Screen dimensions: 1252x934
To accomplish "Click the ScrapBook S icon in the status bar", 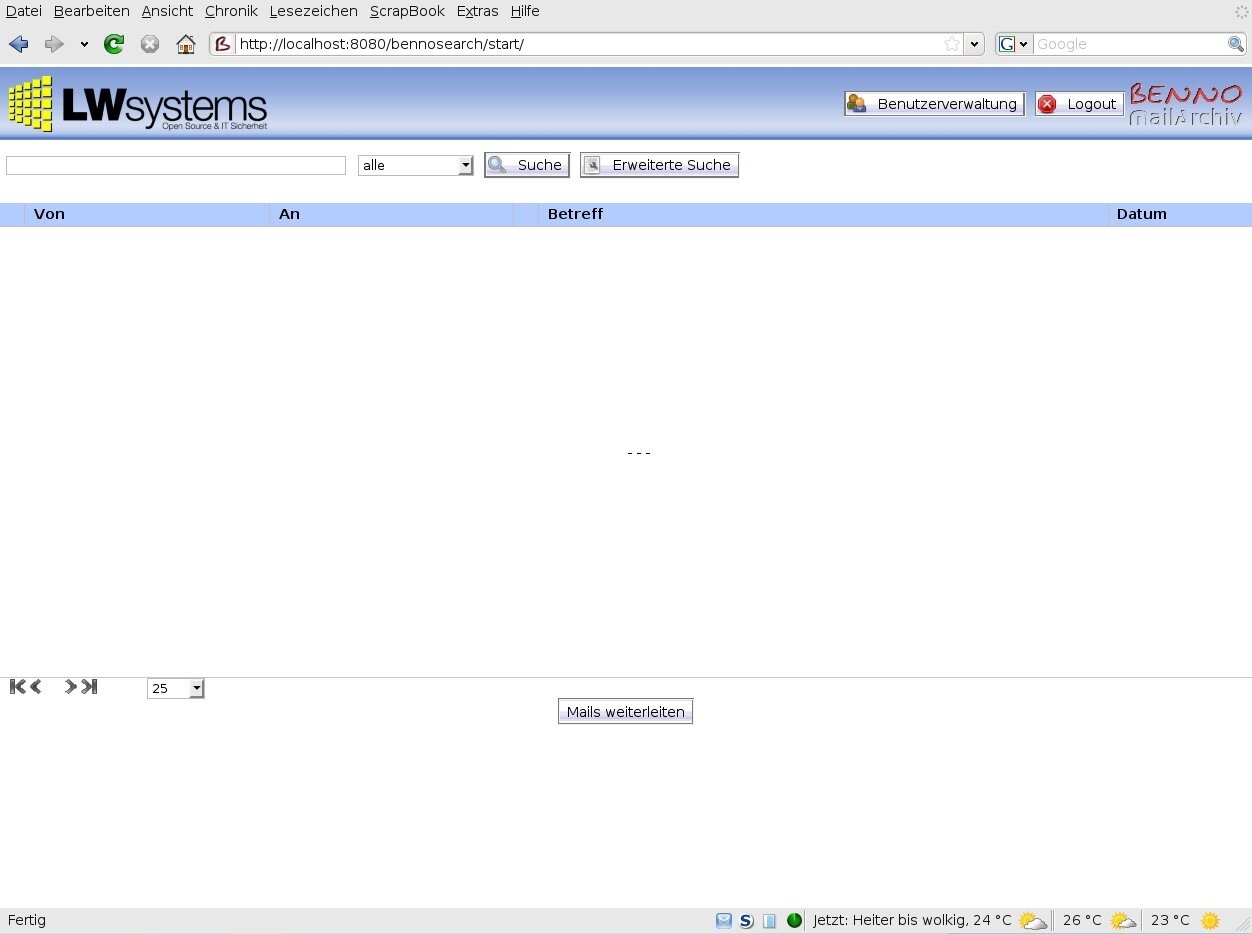I will click(745, 920).
